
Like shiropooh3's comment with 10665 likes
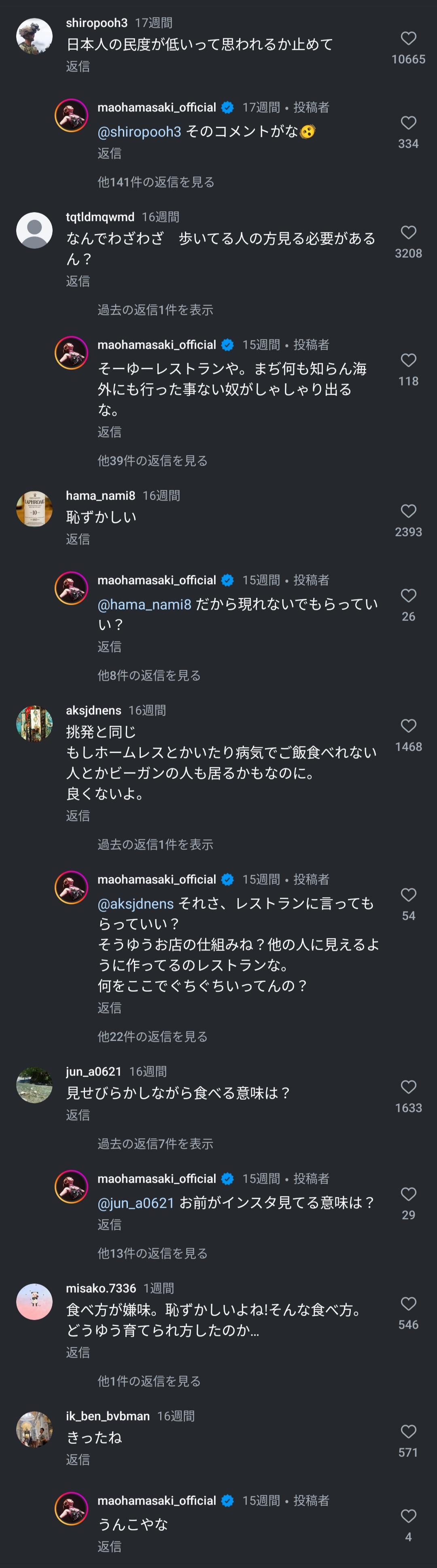[408, 38]
